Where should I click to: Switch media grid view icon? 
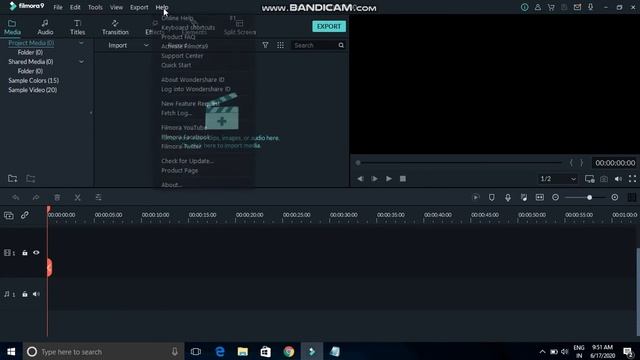(x=280, y=45)
